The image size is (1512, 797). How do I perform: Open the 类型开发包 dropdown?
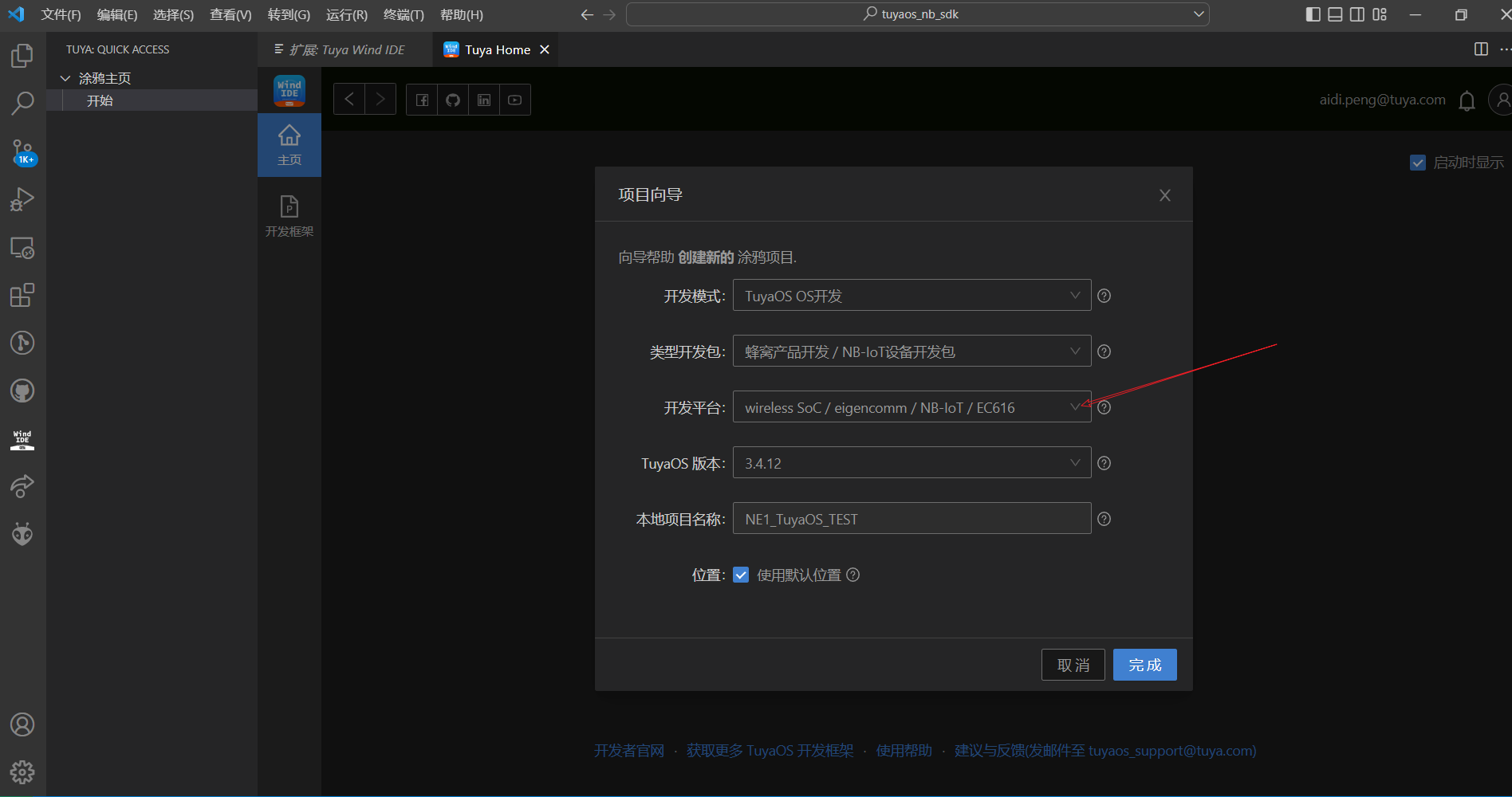click(912, 351)
